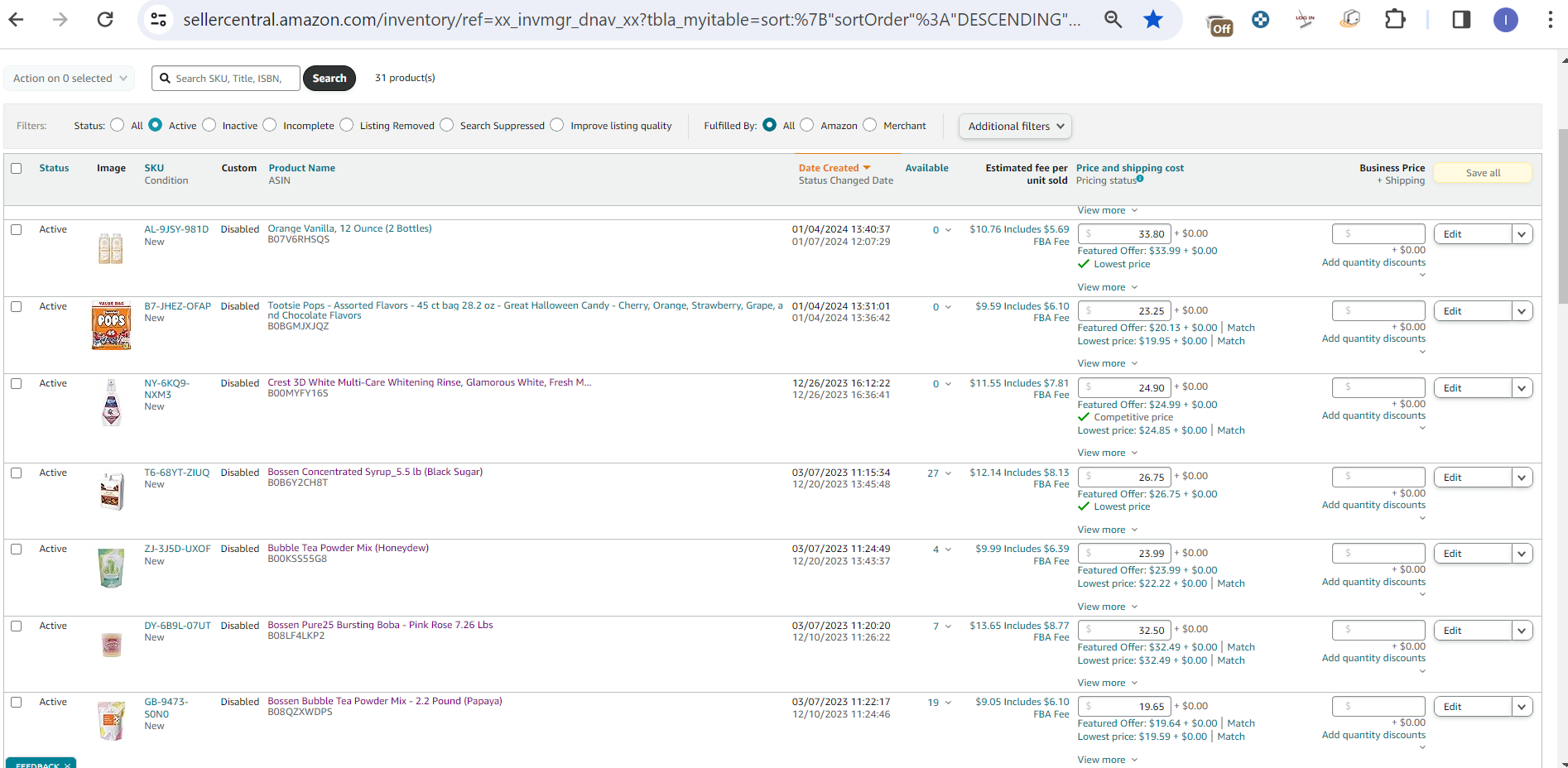Open site information icon in address bar
Screen dimensions: 1568x768
pyautogui.click(x=158, y=19)
